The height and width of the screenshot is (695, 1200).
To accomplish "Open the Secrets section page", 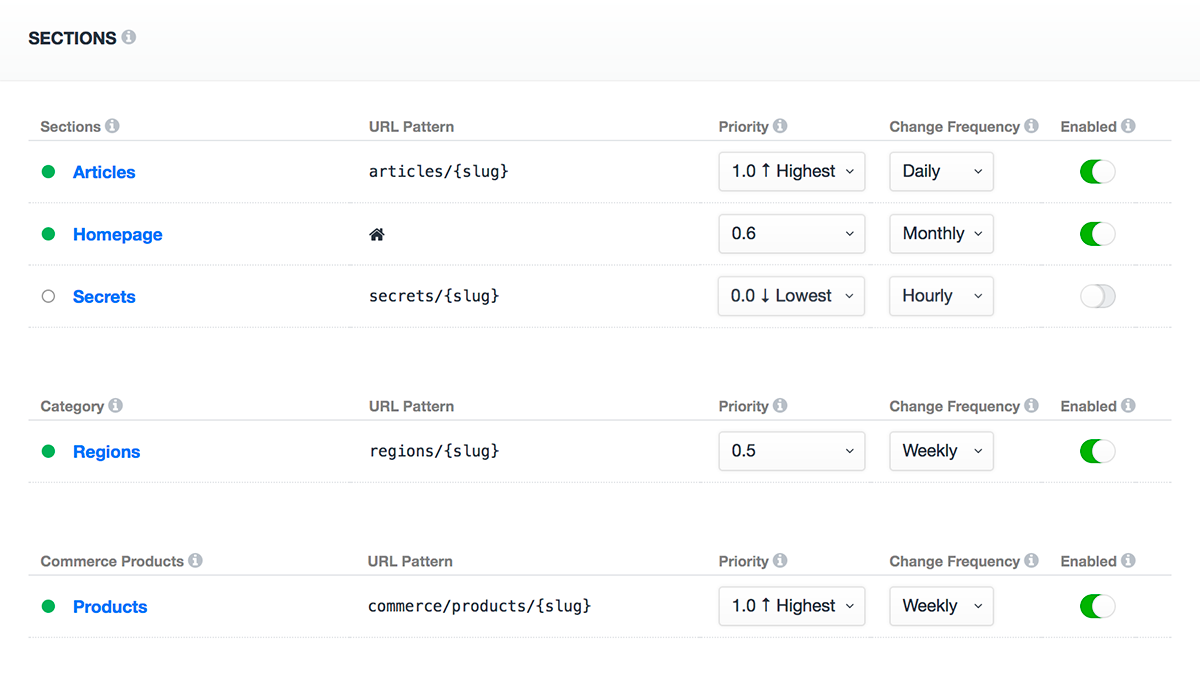I will (x=104, y=296).
